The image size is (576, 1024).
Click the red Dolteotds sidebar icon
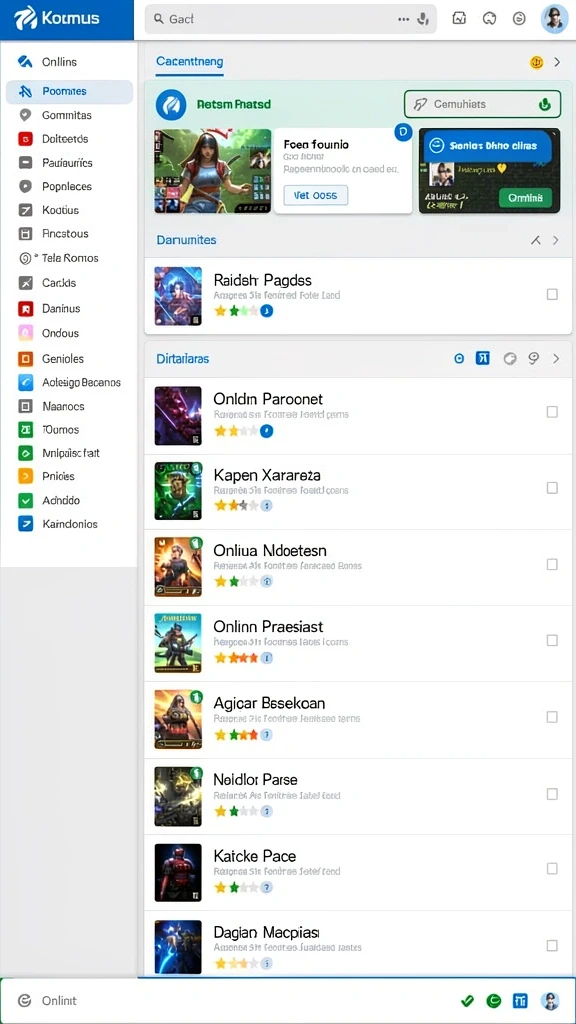coord(25,138)
